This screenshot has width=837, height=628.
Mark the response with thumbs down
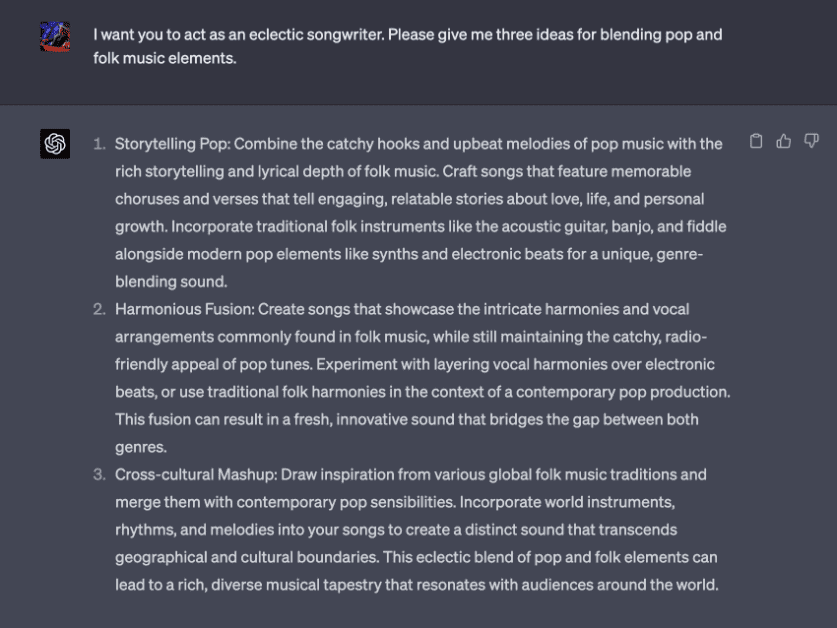[x=811, y=142]
